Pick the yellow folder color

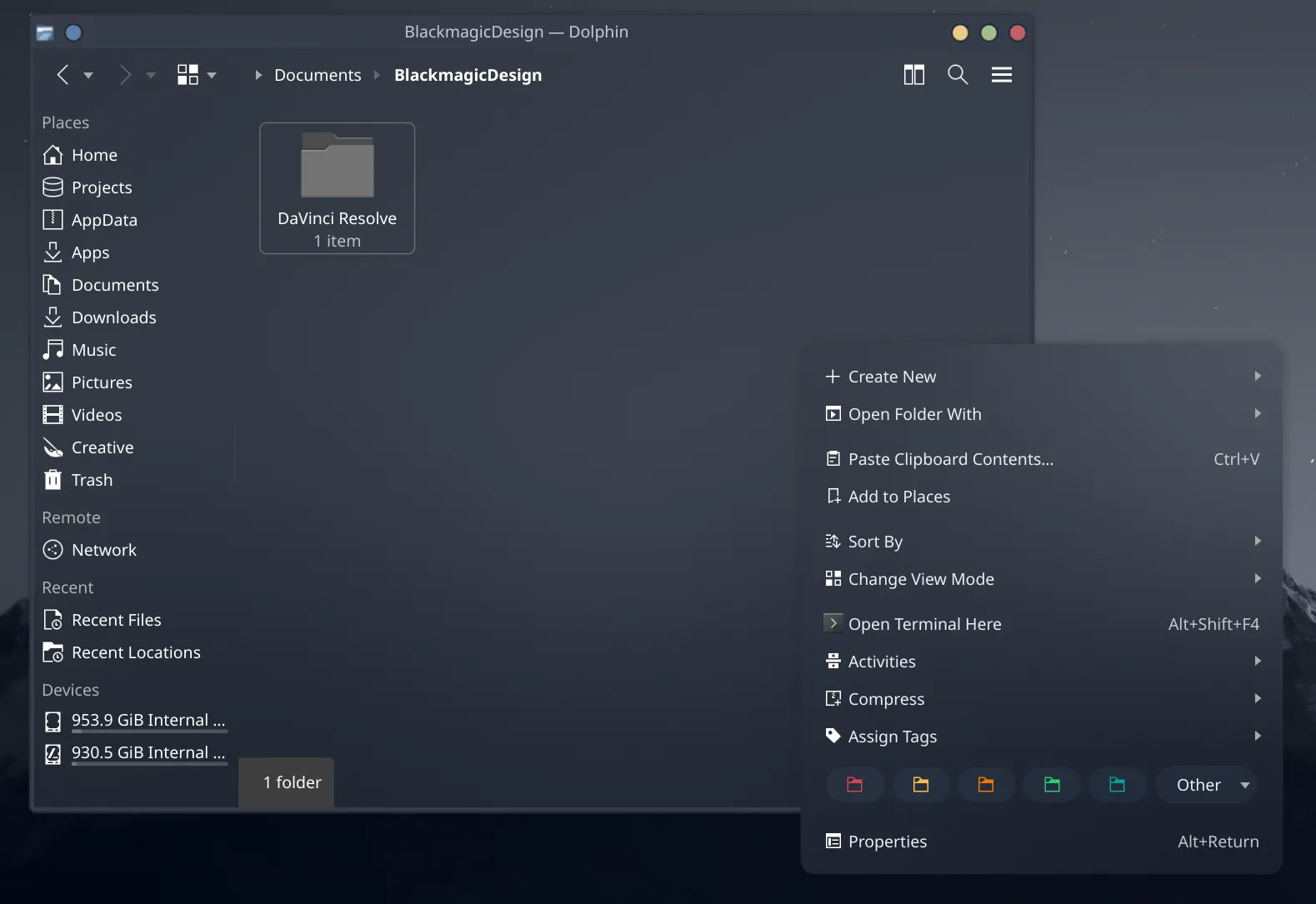coord(921,785)
